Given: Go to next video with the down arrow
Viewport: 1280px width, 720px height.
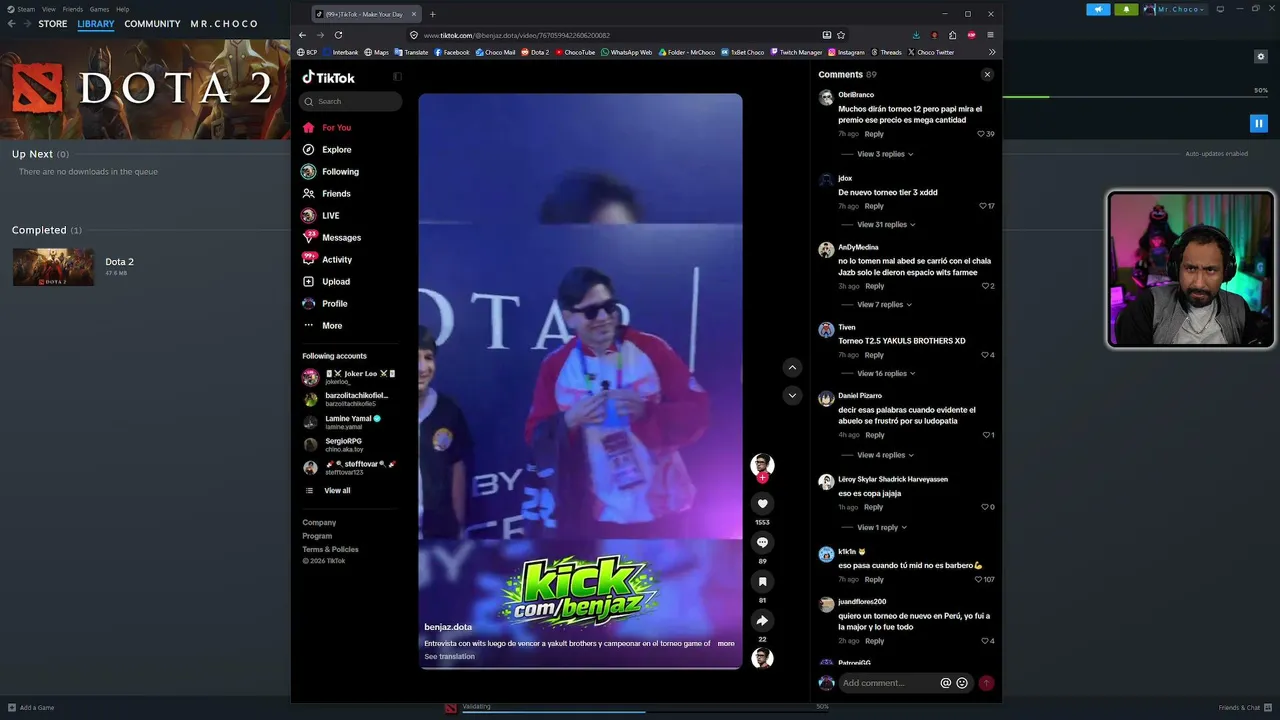Looking at the screenshot, I should tap(792, 395).
